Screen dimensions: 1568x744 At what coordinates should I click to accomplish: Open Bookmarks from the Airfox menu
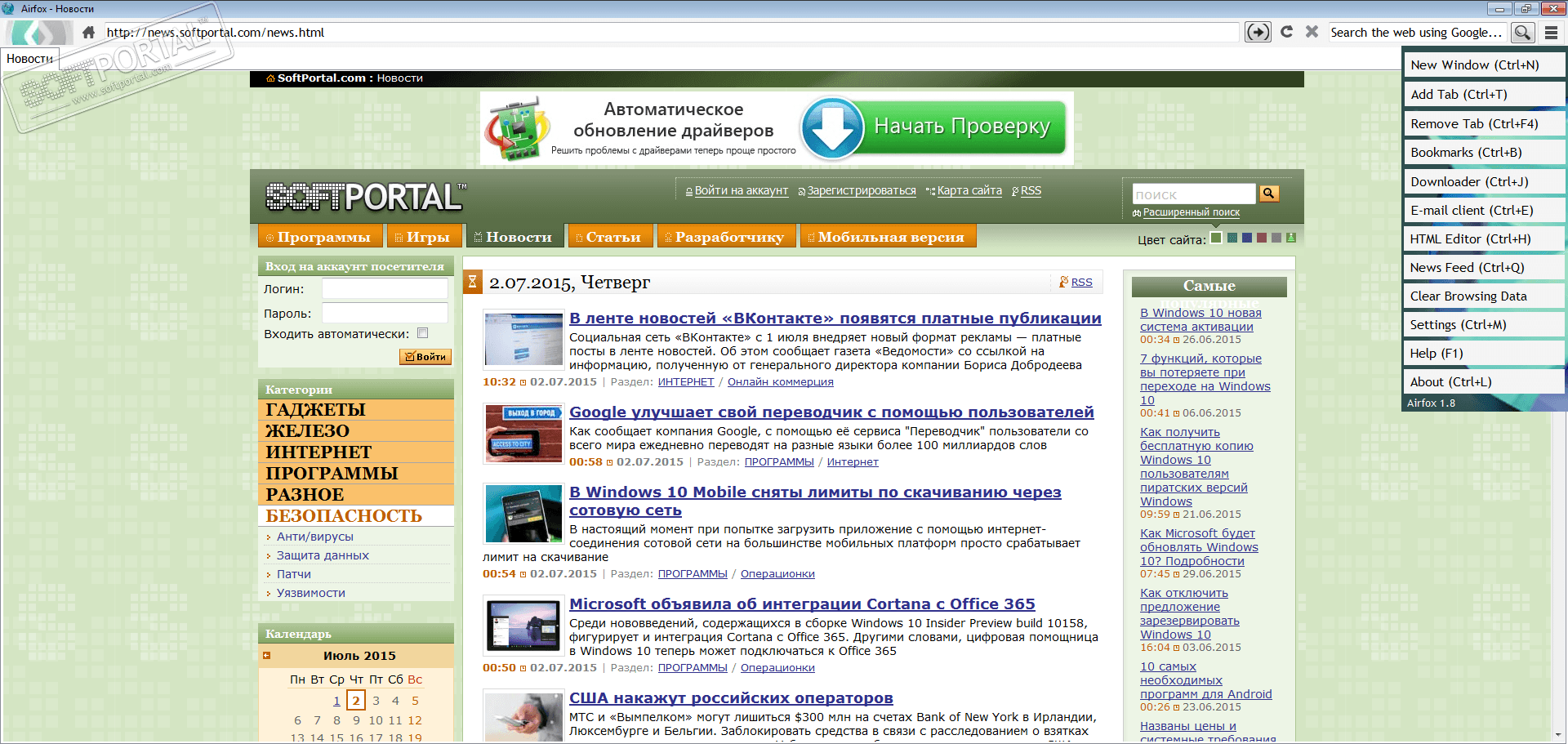pos(1484,152)
